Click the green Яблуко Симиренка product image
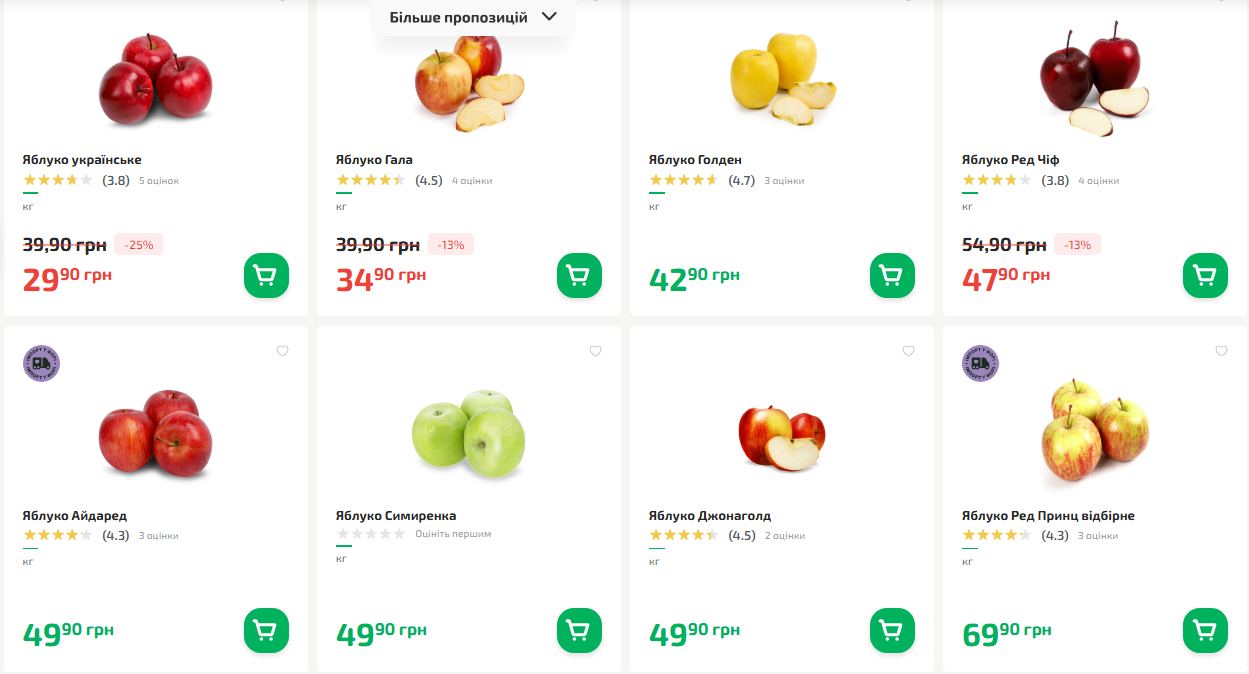The width and height of the screenshot is (1249, 674). coord(468,433)
